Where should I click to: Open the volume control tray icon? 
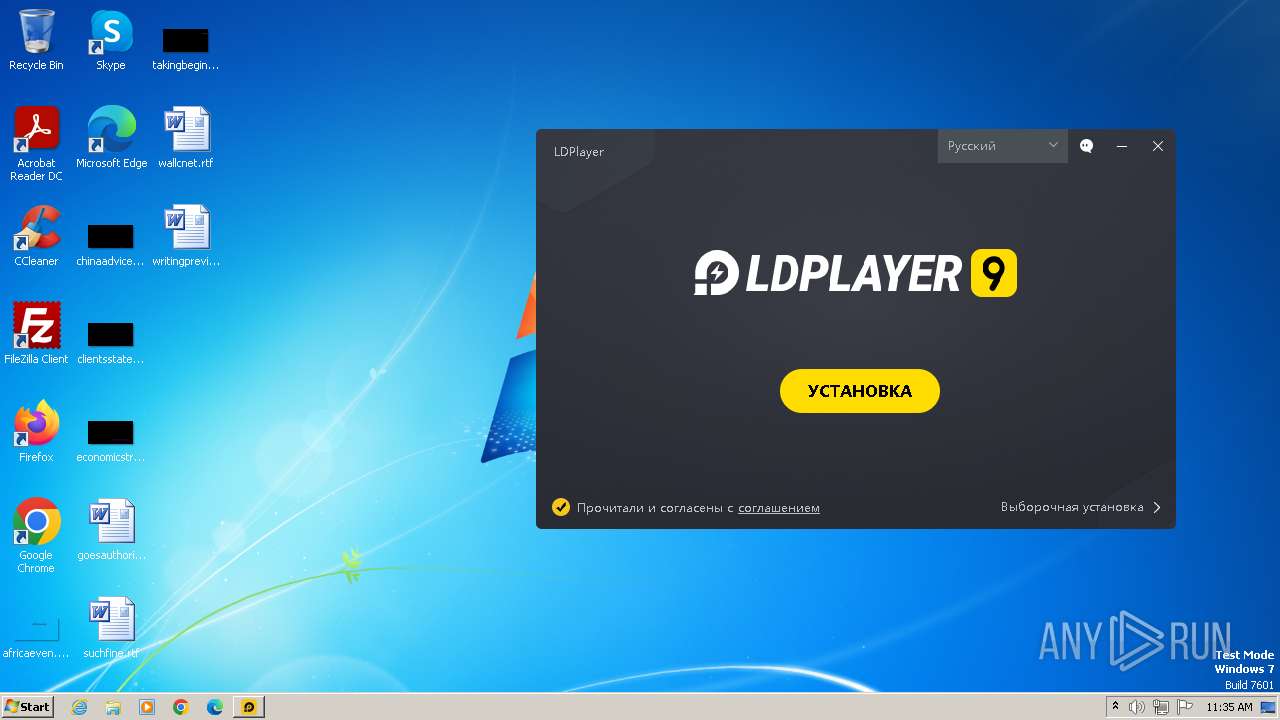(x=1137, y=707)
